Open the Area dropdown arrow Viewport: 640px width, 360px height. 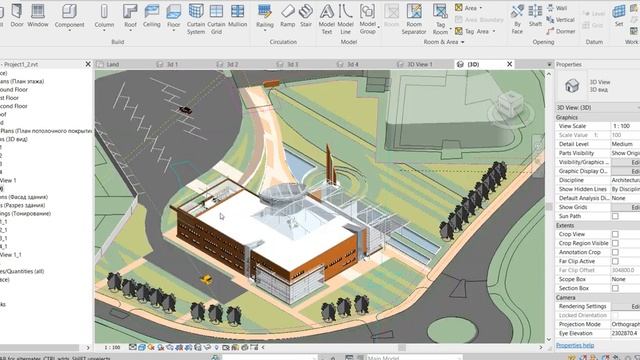tap(480, 8)
